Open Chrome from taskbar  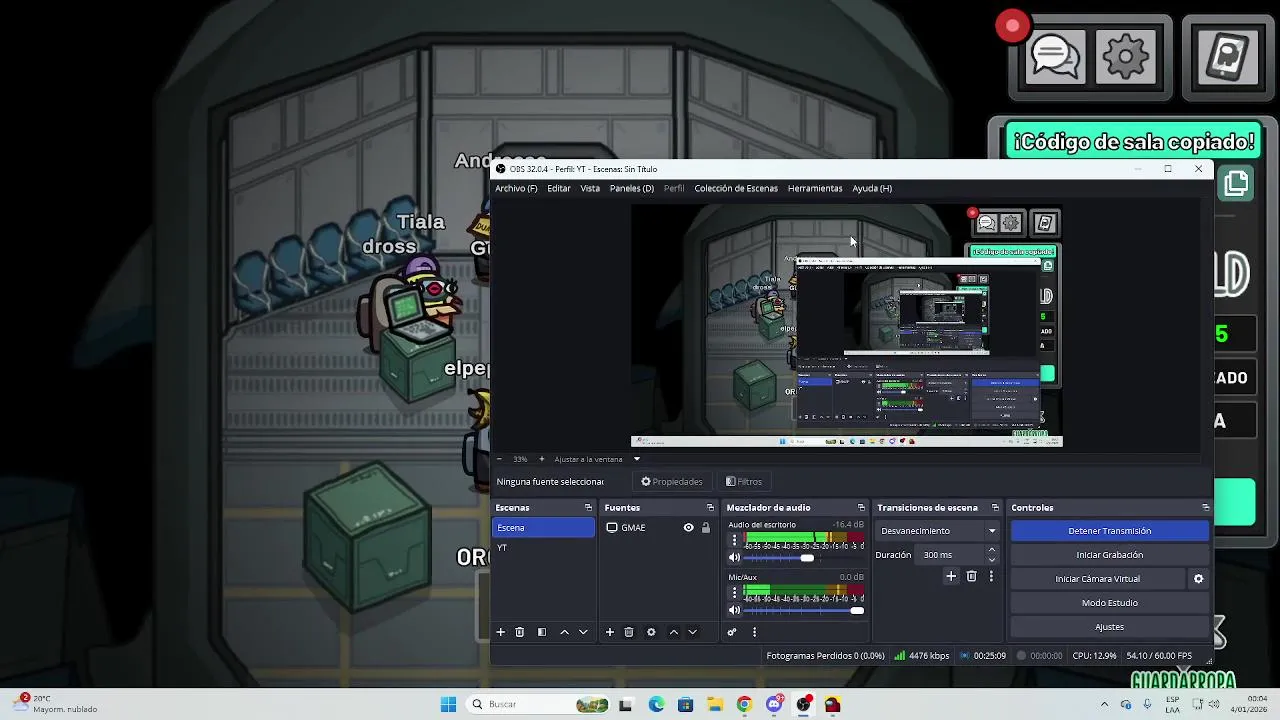[744, 704]
